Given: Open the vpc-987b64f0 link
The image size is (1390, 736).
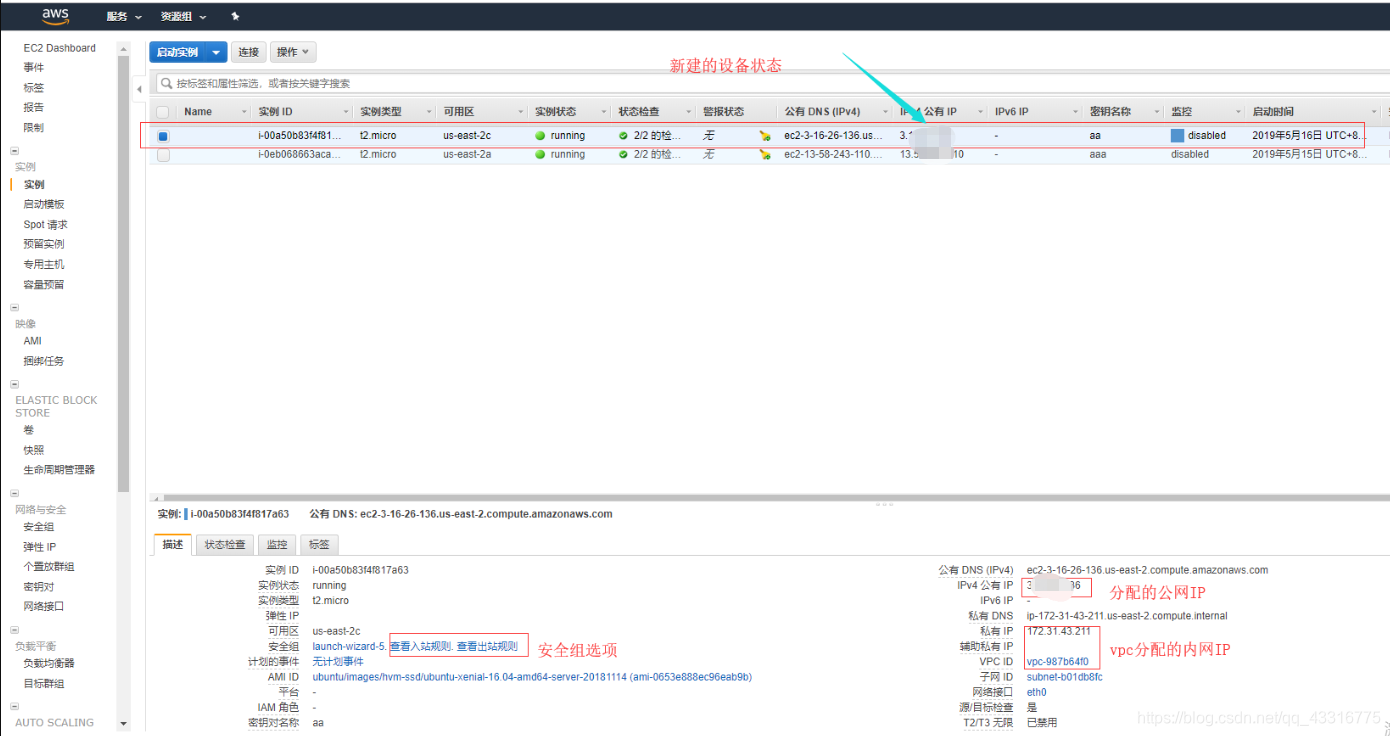Looking at the screenshot, I should (x=1057, y=662).
